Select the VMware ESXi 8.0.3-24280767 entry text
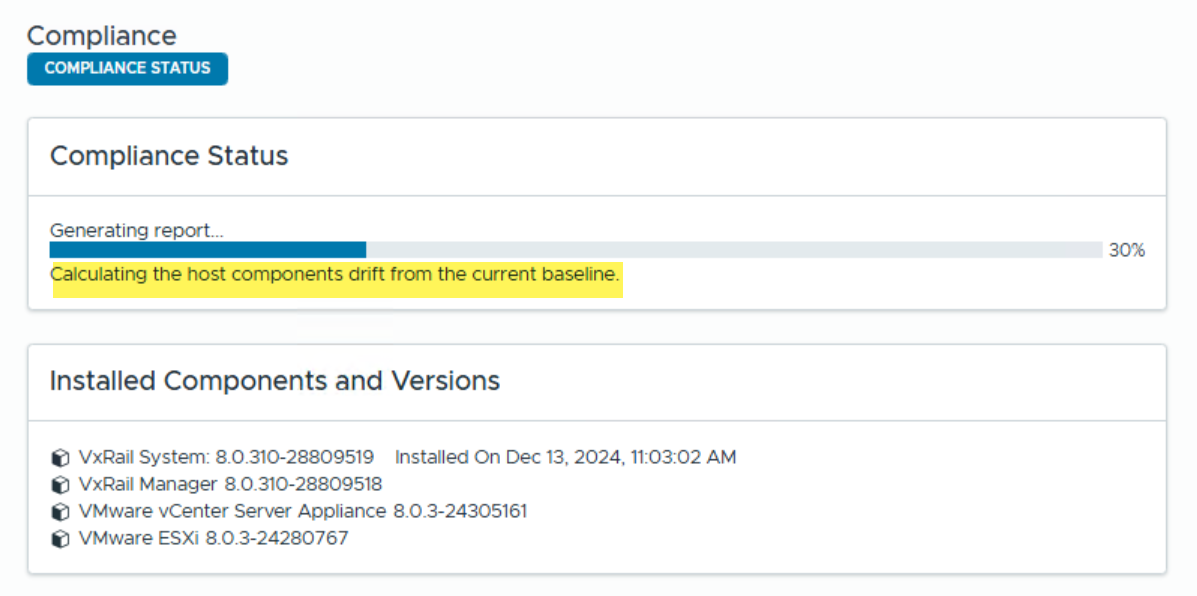This screenshot has height=596, width=1197. click(x=213, y=538)
